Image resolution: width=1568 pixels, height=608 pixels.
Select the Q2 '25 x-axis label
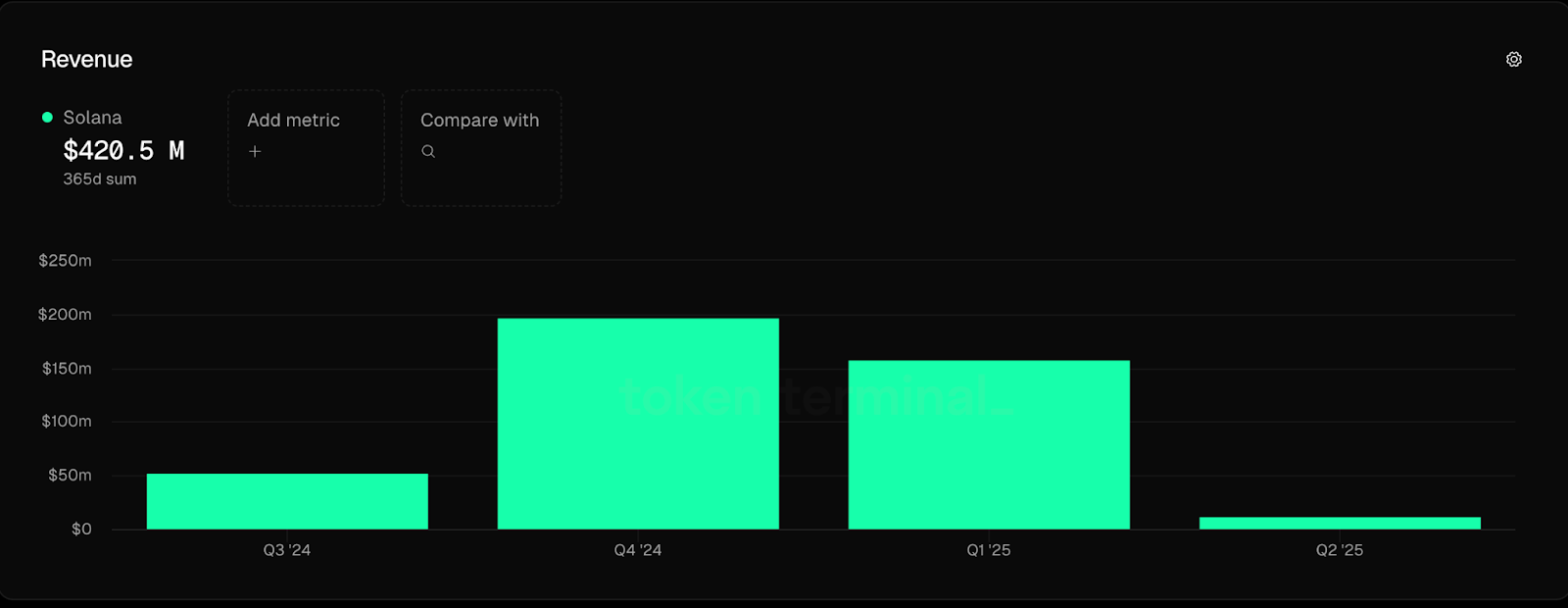coord(1340,550)
